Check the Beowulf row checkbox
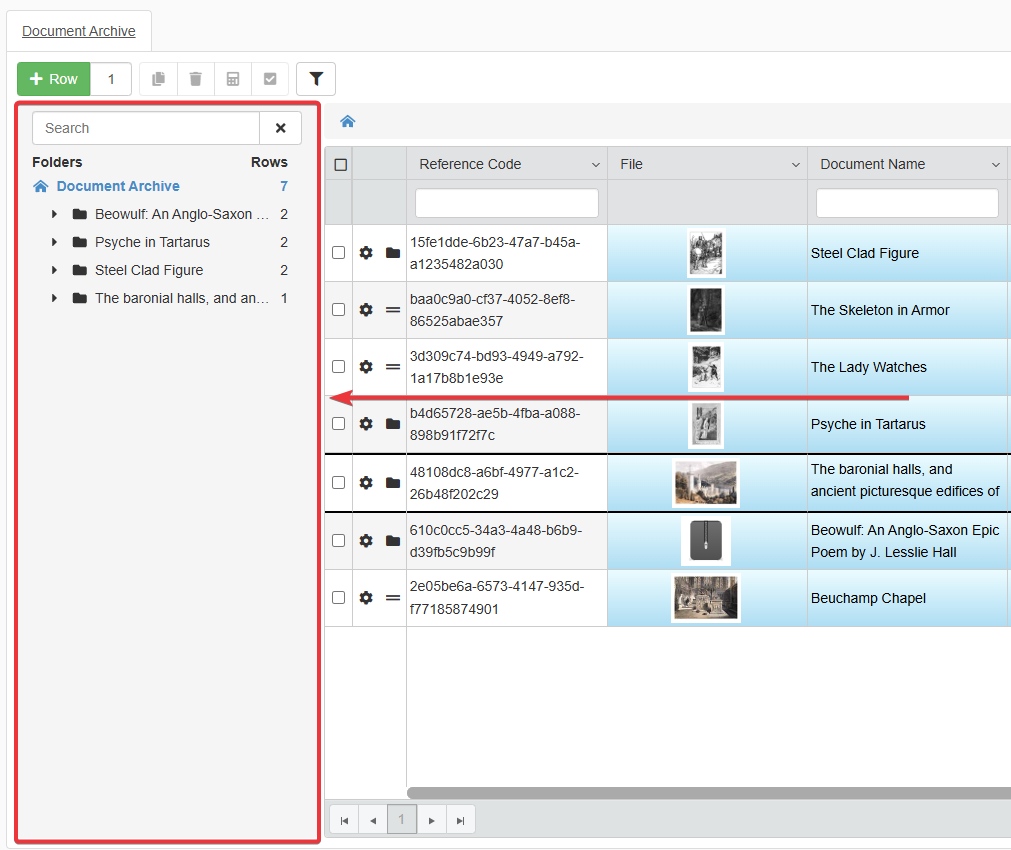Viewport: 1011px width, 850px height. [x=339, y=540]
